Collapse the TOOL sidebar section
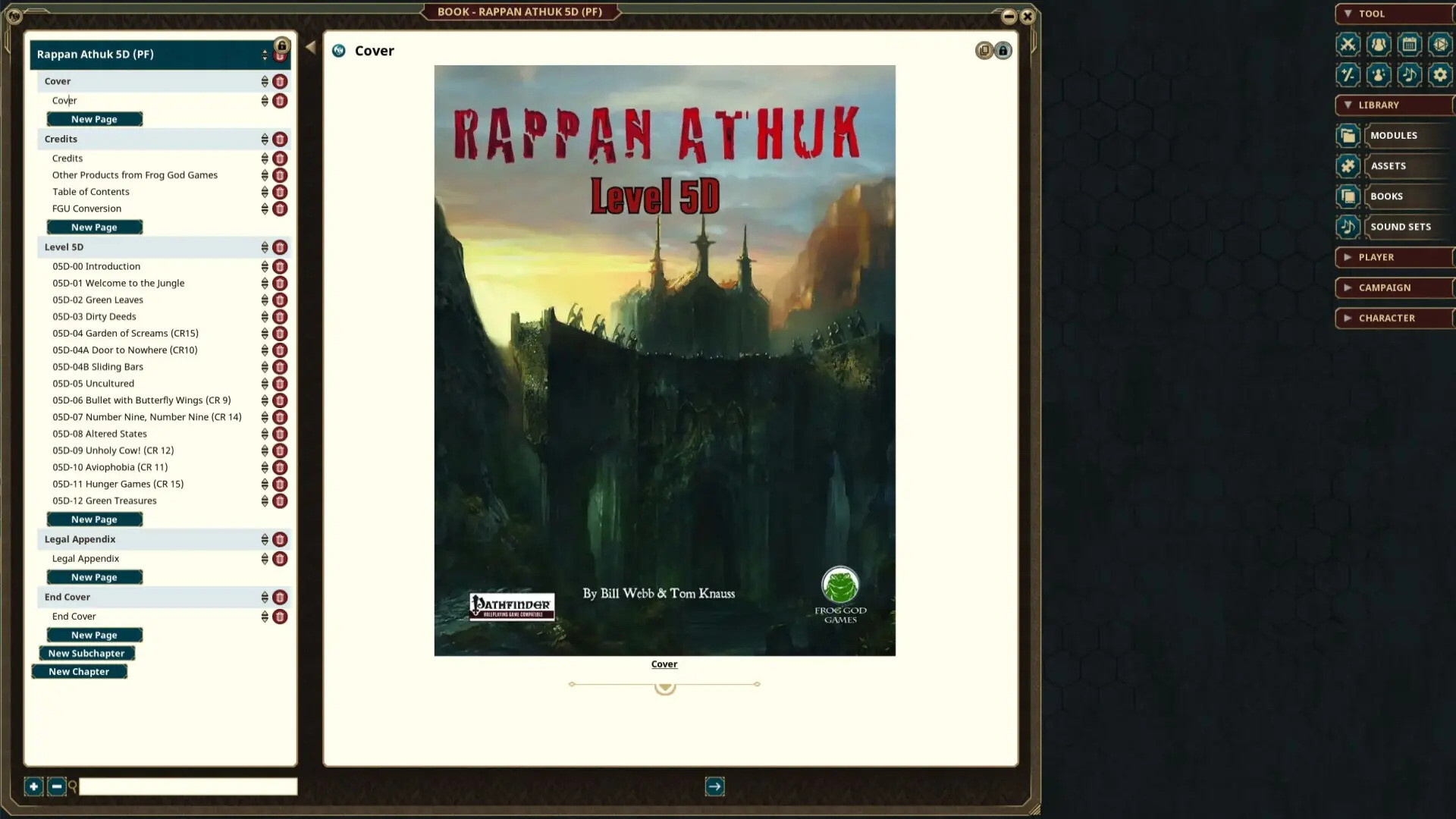 click(1348, 14)
